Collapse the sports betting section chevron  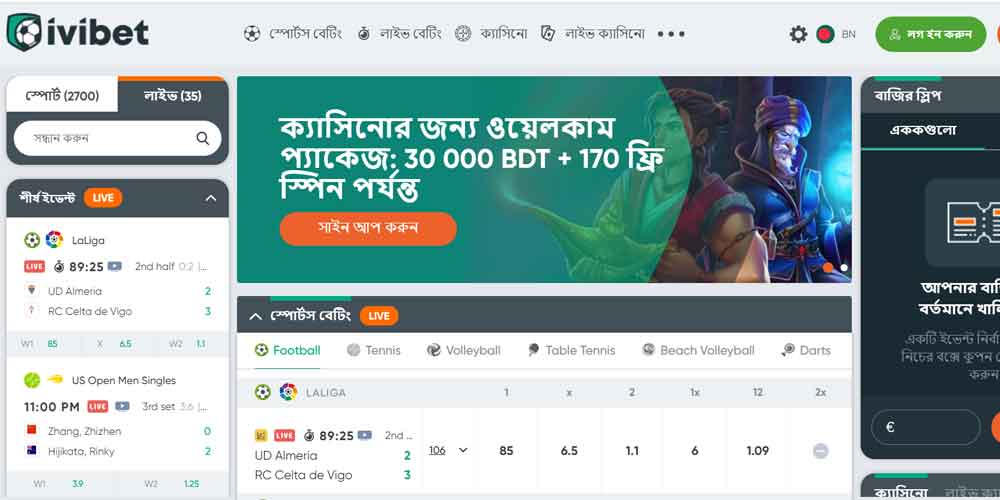point(255,316)
